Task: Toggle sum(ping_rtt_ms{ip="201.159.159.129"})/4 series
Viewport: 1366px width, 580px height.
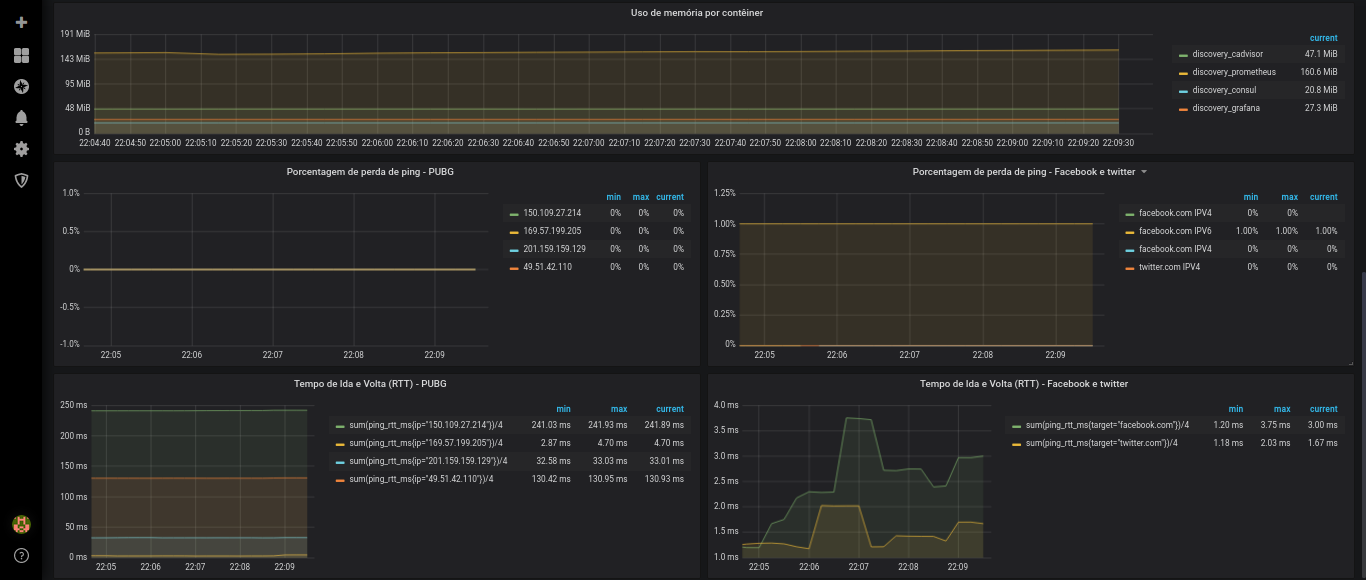Action: (428, 461)
